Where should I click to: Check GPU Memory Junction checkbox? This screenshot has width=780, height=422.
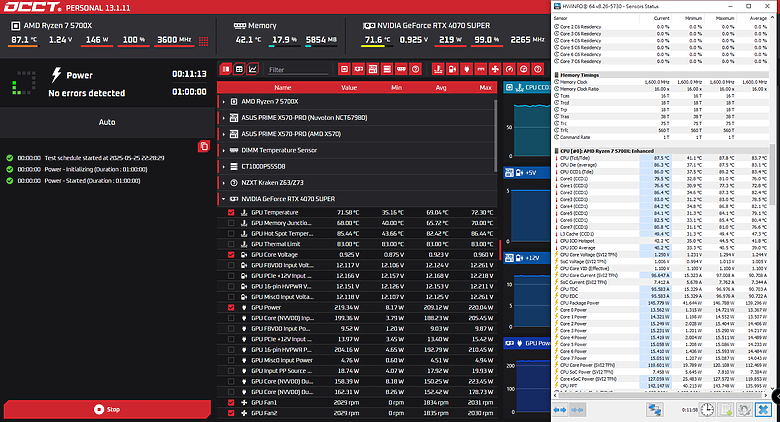(231, 223)
